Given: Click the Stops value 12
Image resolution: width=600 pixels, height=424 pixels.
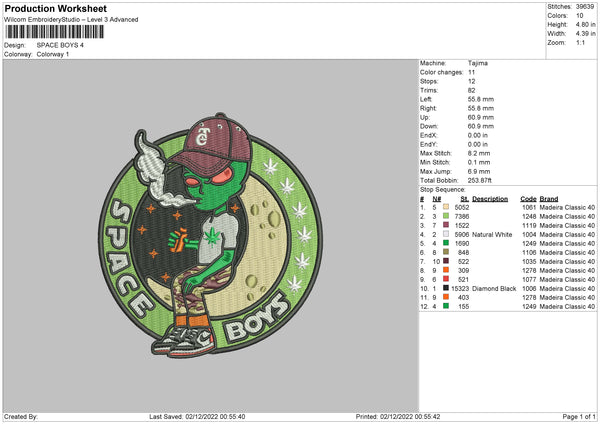Looking at the screenshot, I should (x=471, y=81).
